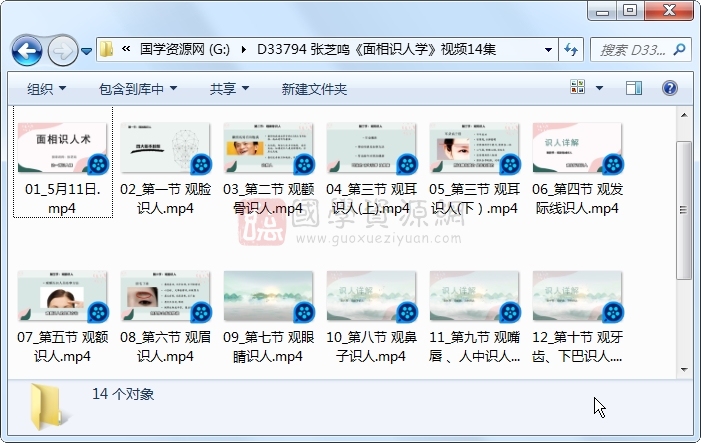
Task: Select the 10_第八节 观鼻子识人.mp4 thumbnail
Action: click(x=371, y=296)
